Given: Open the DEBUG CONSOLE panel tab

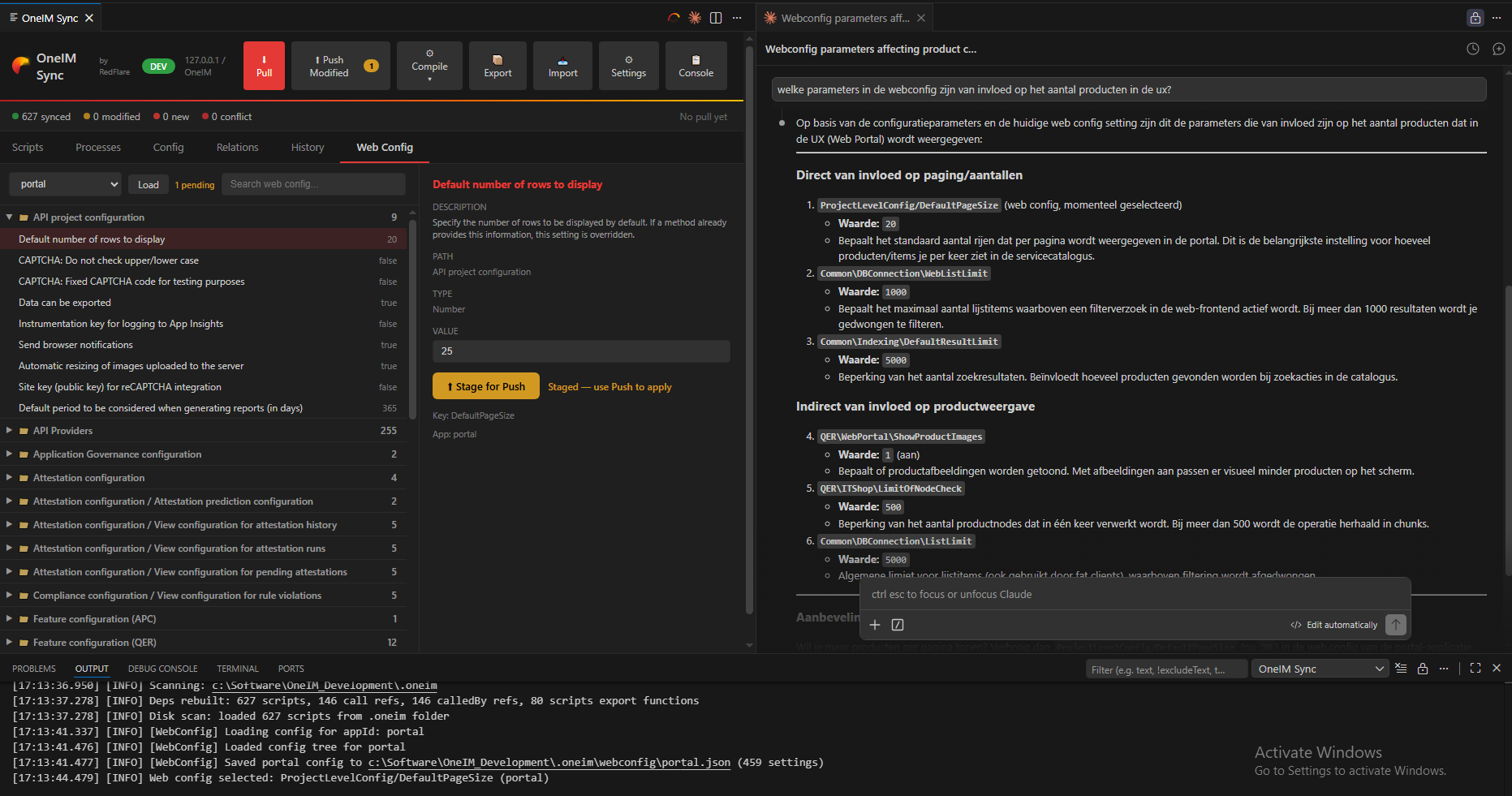Looking at the screenshot, I should pos(162,669).
